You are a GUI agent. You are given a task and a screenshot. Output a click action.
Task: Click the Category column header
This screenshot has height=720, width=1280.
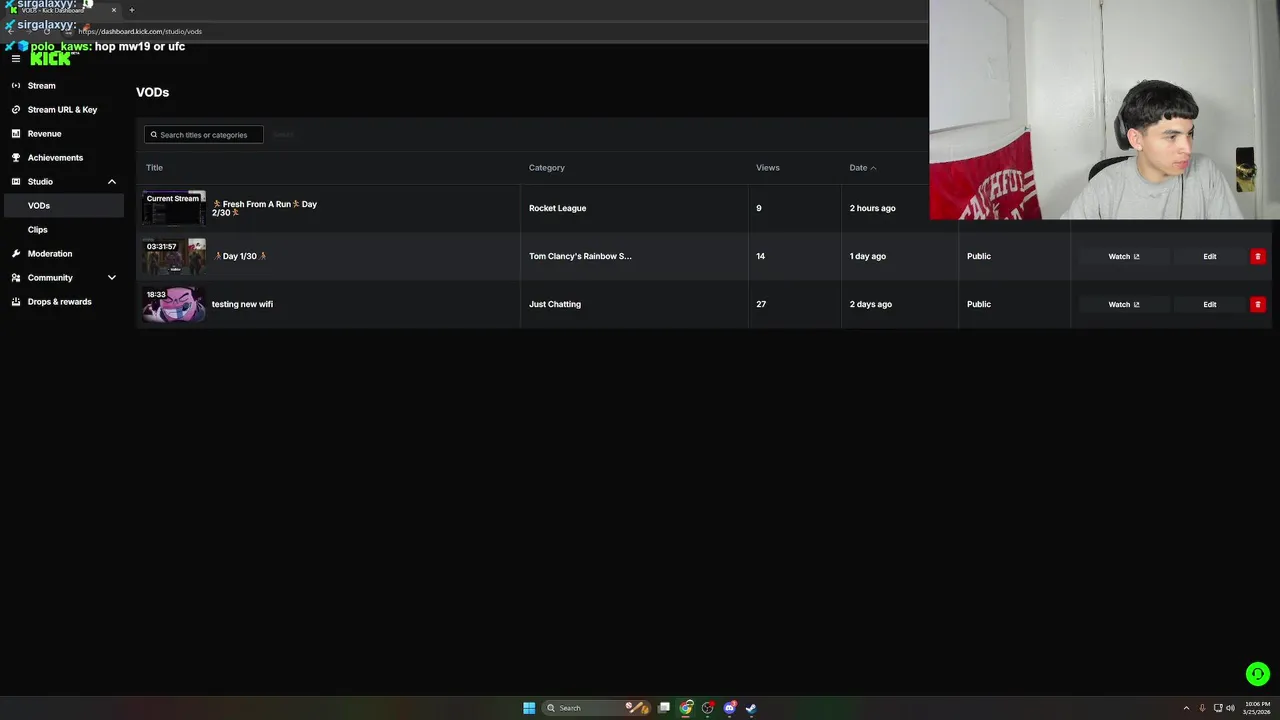[x=547, y=168]
